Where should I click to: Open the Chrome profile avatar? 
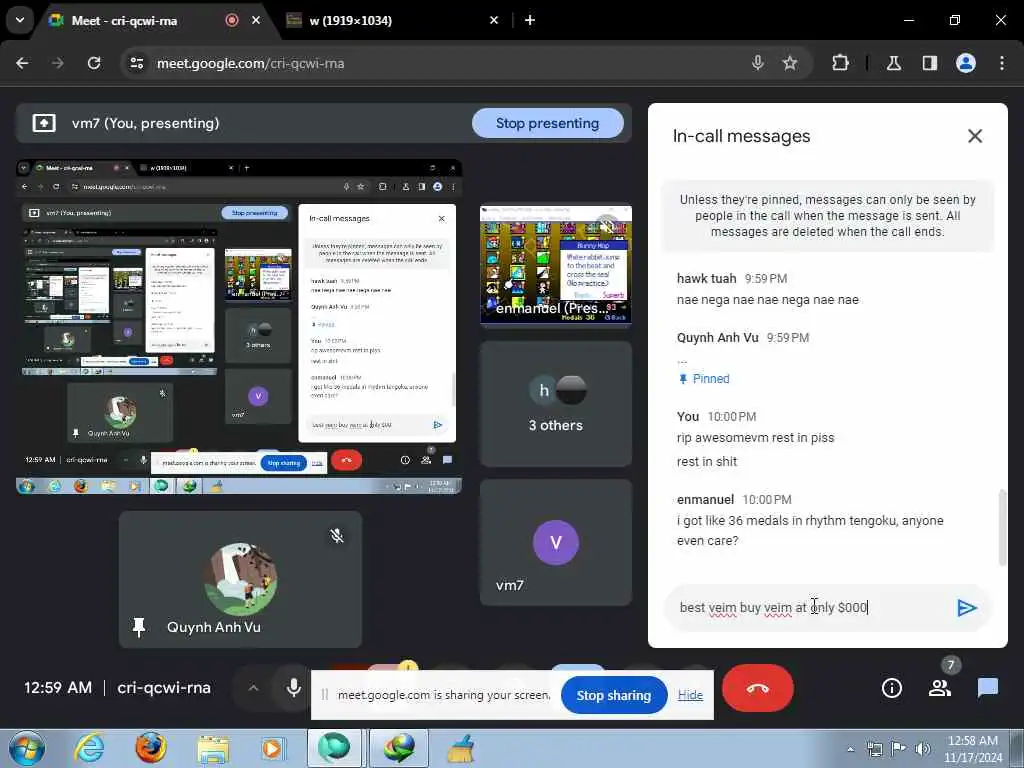[966, 63]
